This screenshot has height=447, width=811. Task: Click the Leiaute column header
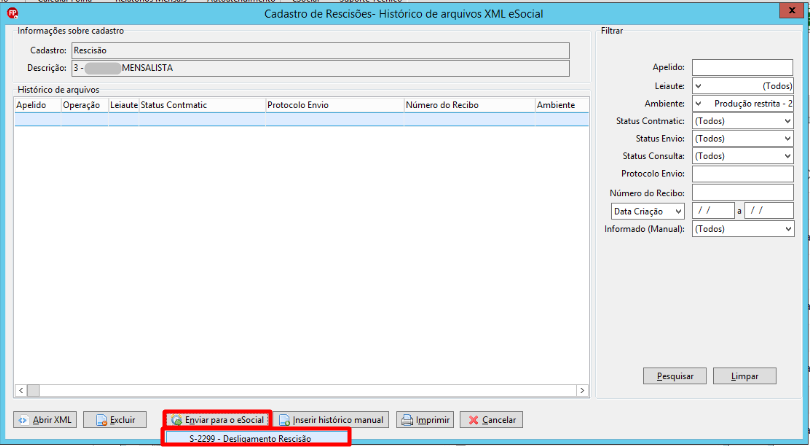pyautogui.click(x=124, y=105)
